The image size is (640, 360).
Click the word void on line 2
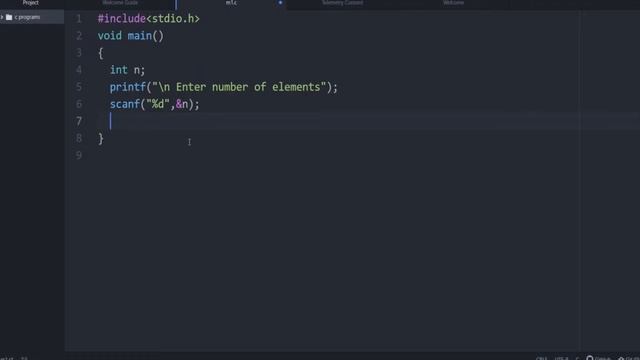[109, 36]
